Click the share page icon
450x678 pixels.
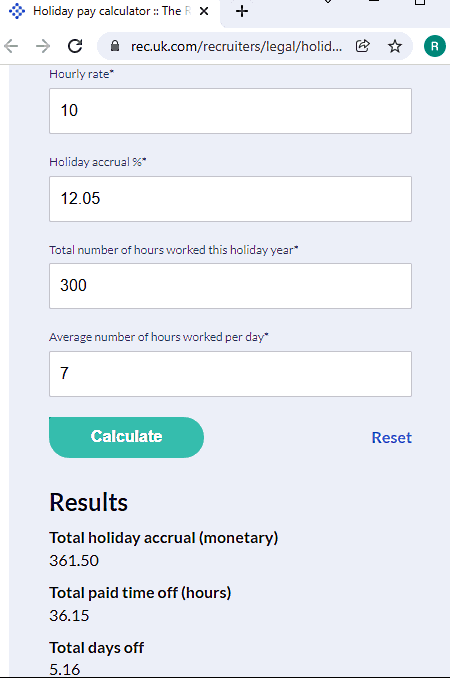[362, 46]
